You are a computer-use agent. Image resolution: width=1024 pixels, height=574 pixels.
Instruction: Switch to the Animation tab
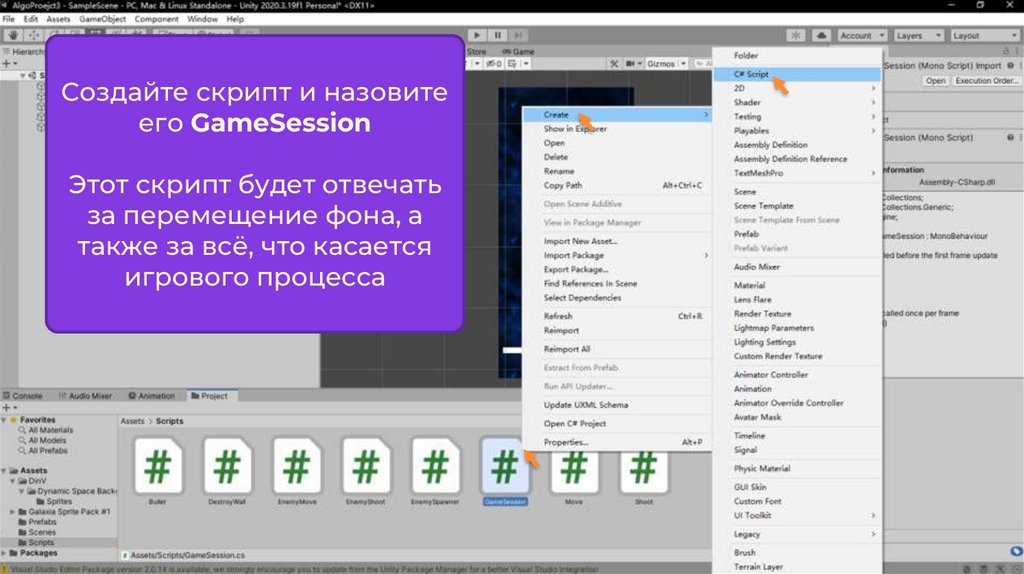coord(152,396)
